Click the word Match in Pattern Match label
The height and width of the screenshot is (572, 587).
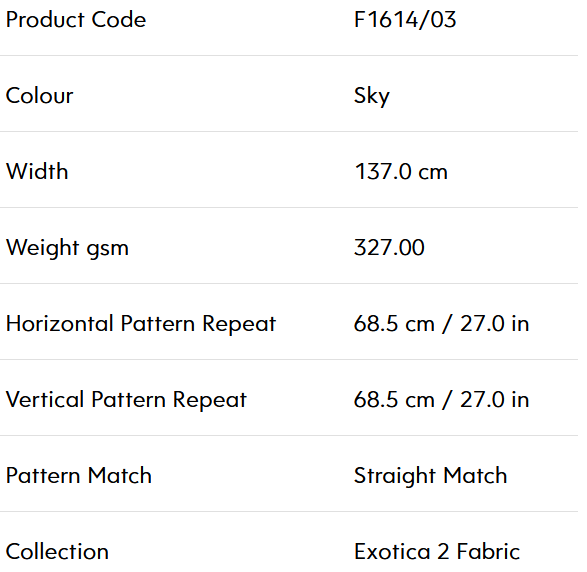pos(120,475)
